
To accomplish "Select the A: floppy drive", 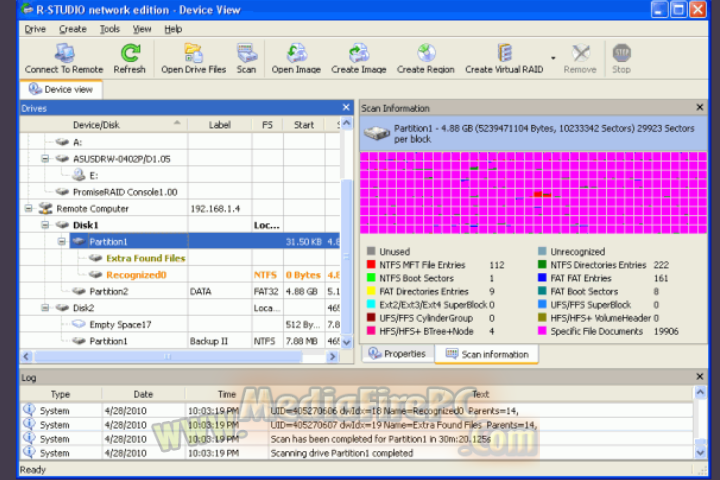I will pyautogui.click(x=69, y=142).
